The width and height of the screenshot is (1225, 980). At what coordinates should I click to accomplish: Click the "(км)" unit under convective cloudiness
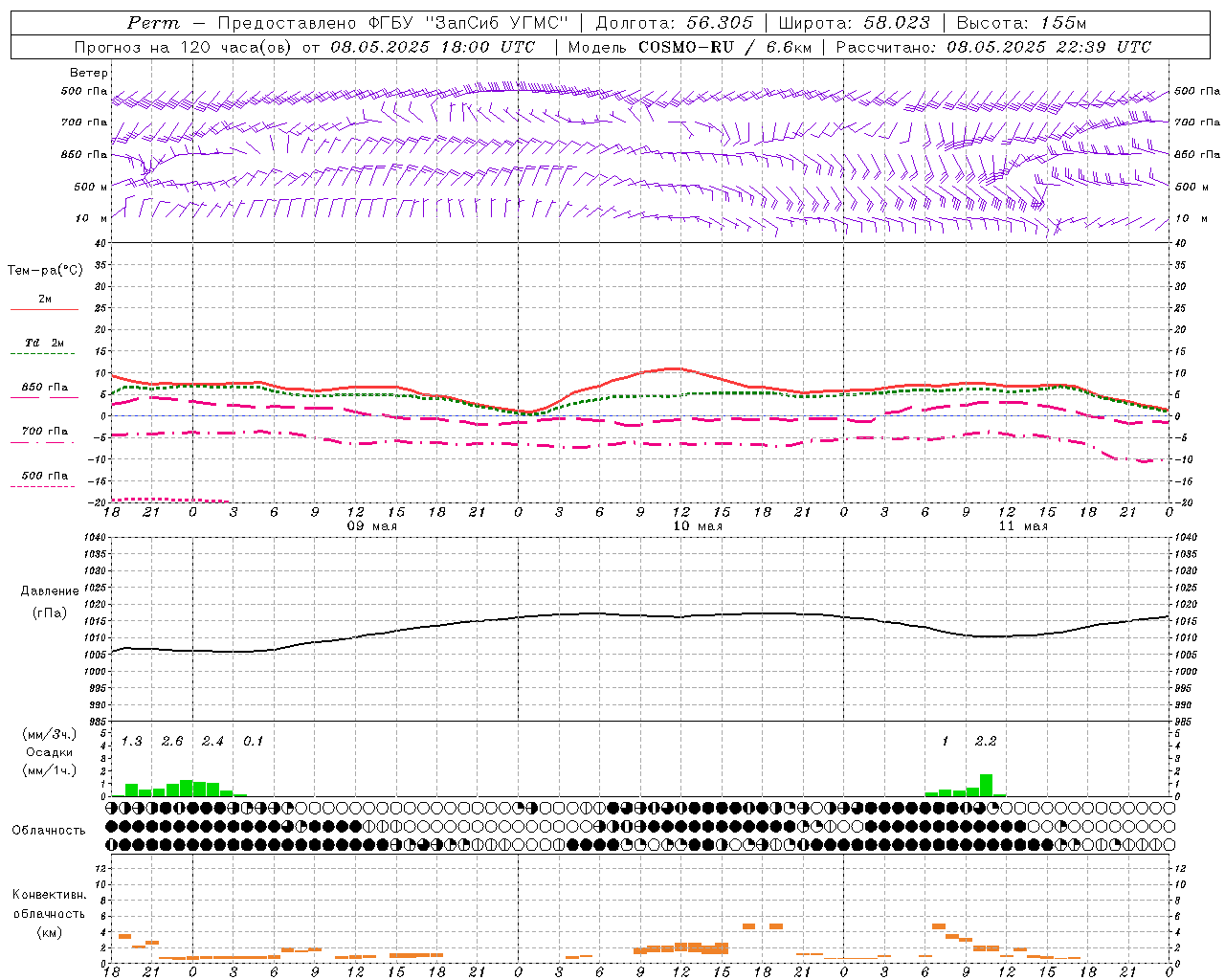49,932
